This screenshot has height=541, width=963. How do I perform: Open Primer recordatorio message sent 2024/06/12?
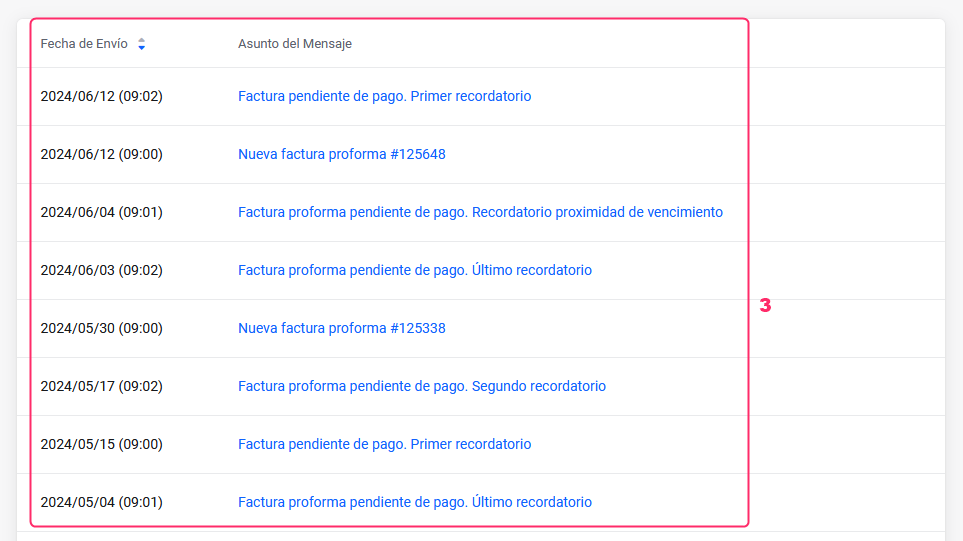[384, 97]
